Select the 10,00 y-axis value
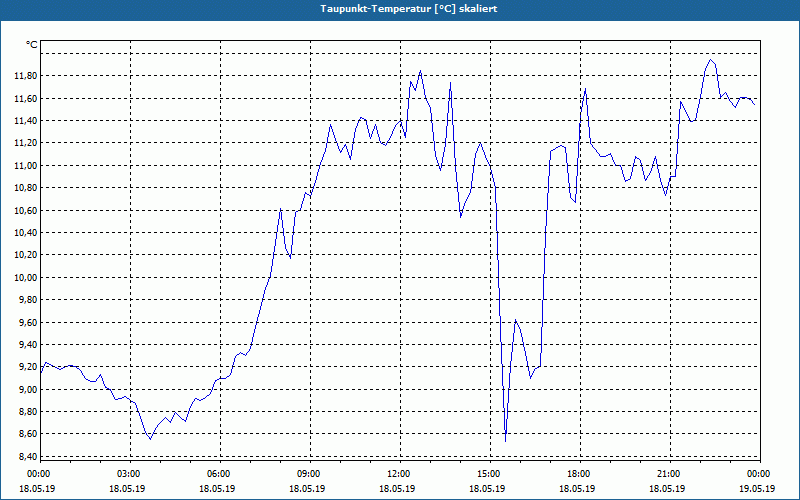800x500 pixels. [x=26, y=278]
